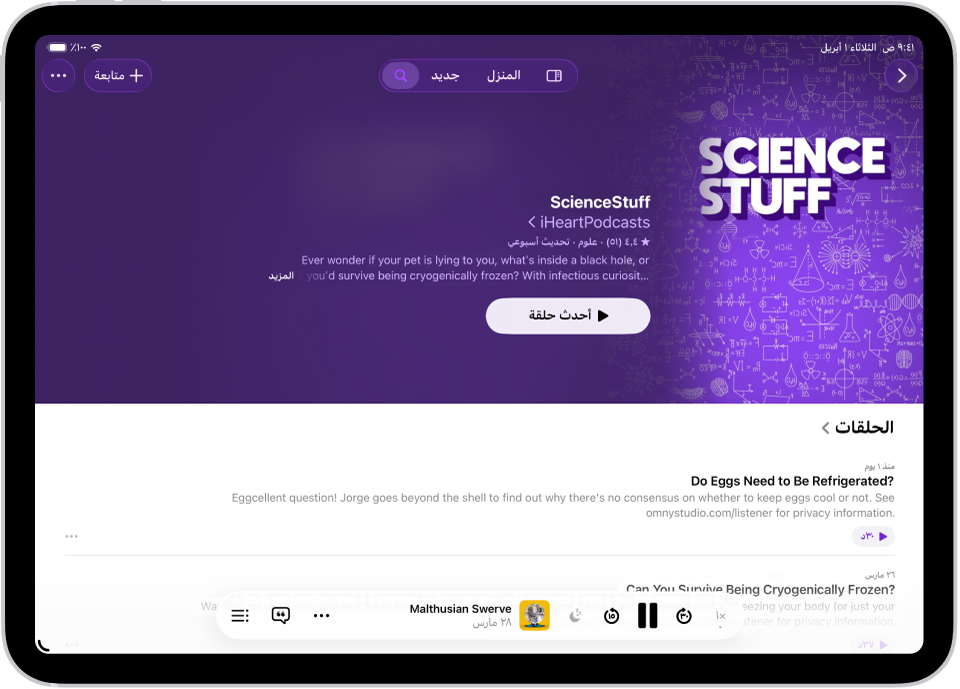Toggle the sidebar panel icon

(554, 75)
